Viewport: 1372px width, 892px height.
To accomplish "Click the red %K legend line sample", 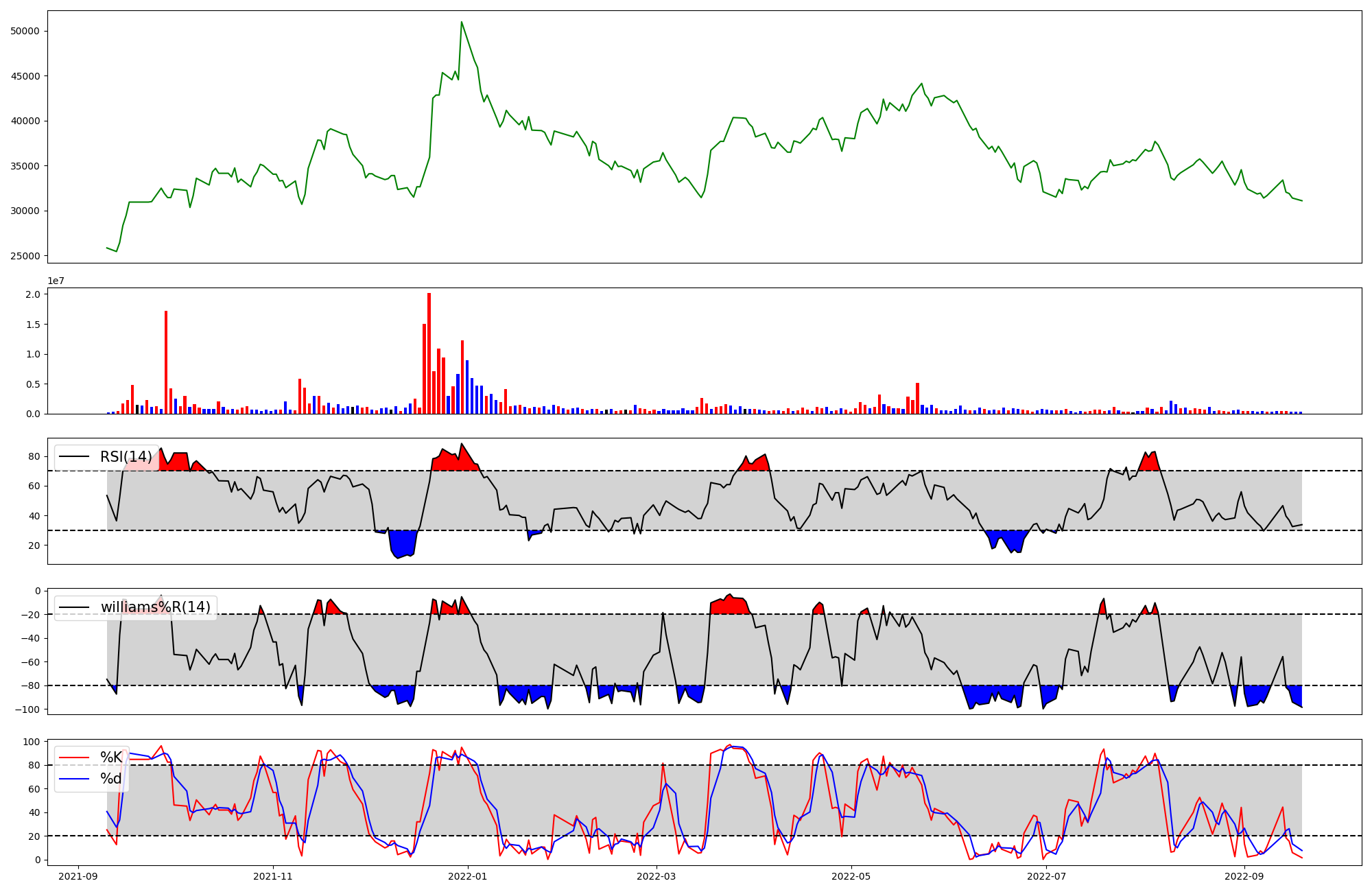I will coord(74,758).
